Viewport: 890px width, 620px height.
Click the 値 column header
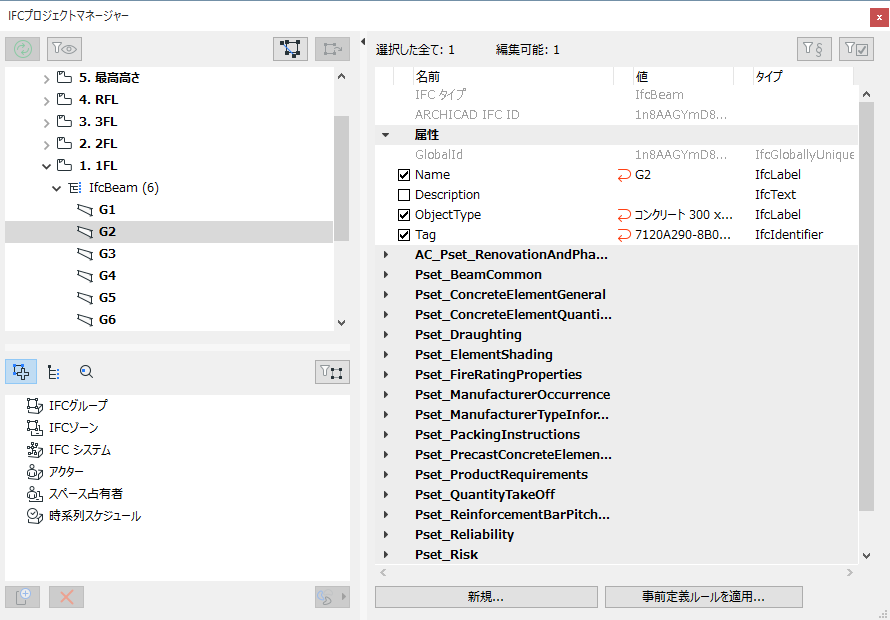pos(683,76)
